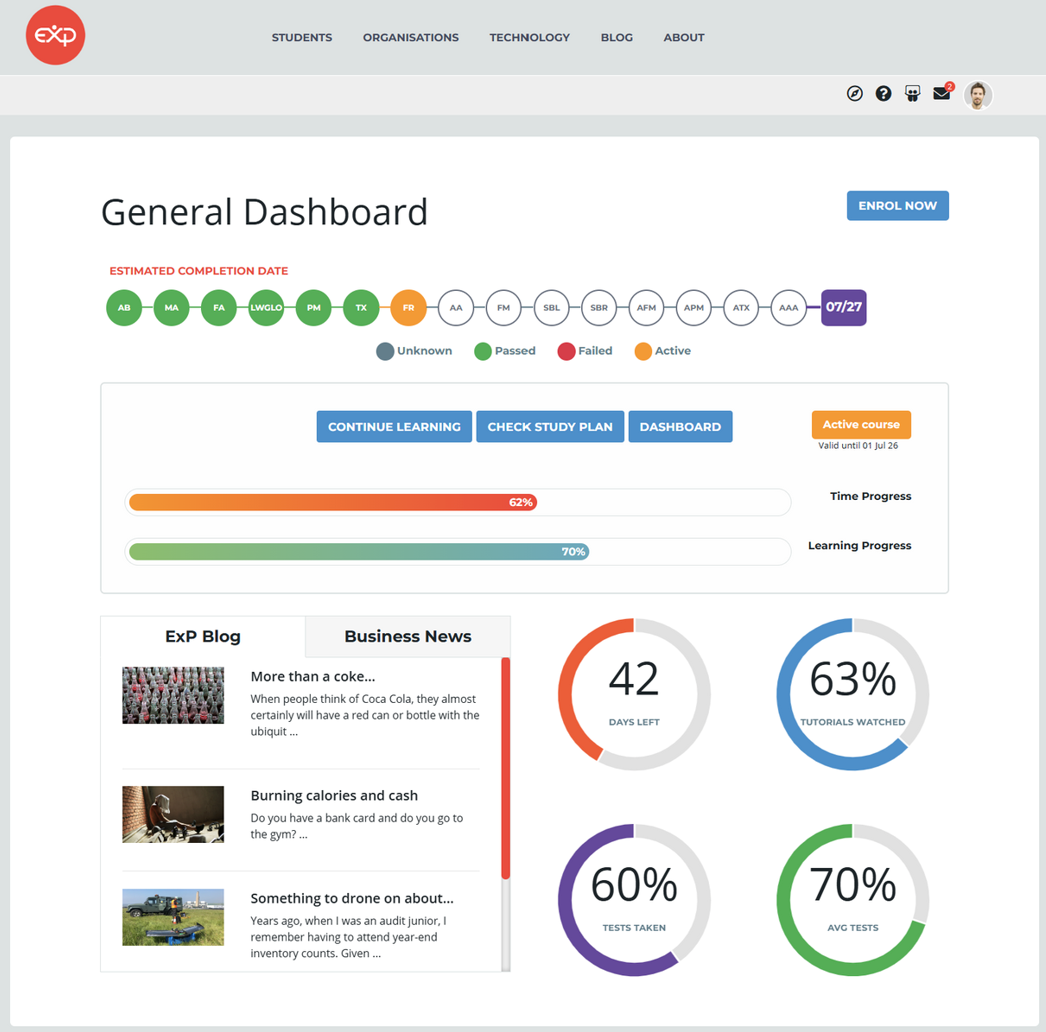Viewport: 1046px width, 1032px height.
Task: Select the AAA course node
Action: (x=788, y=308)
